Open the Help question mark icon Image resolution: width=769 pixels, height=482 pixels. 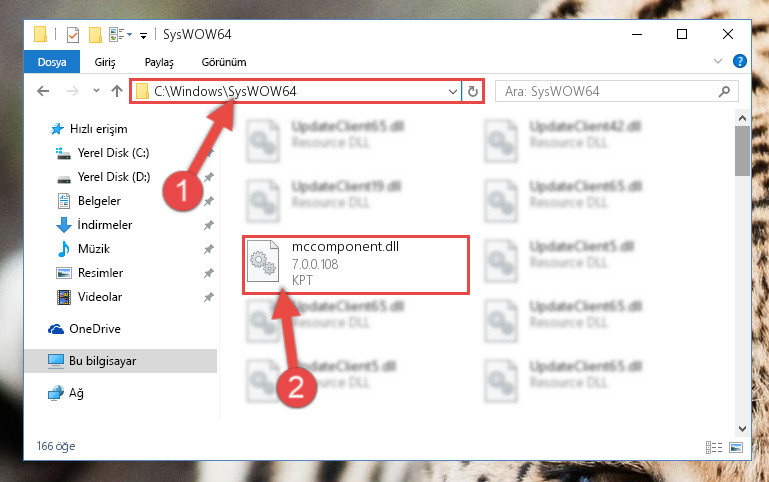coord(740,61)
